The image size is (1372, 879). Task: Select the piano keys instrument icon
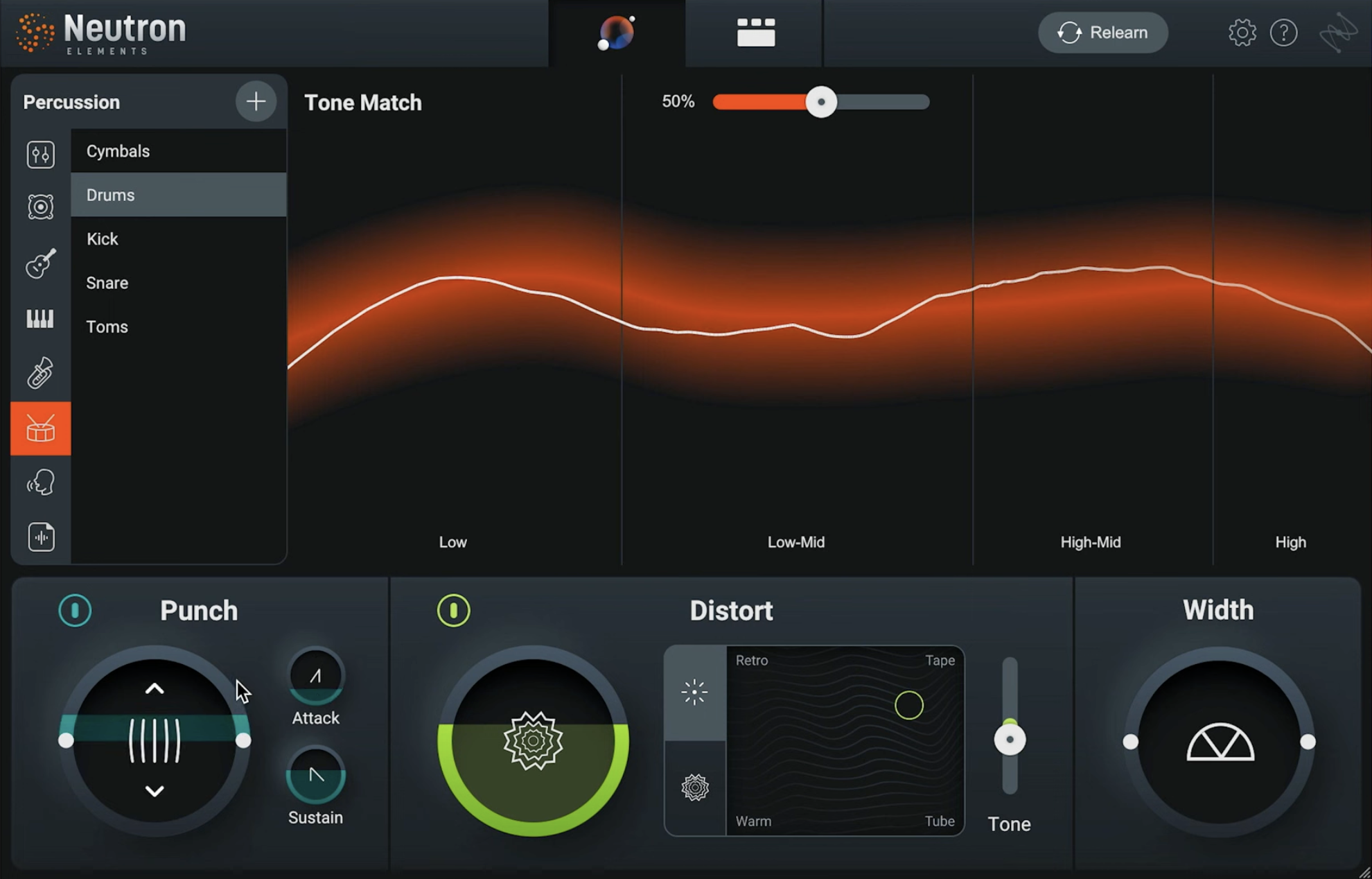(40, 319)
